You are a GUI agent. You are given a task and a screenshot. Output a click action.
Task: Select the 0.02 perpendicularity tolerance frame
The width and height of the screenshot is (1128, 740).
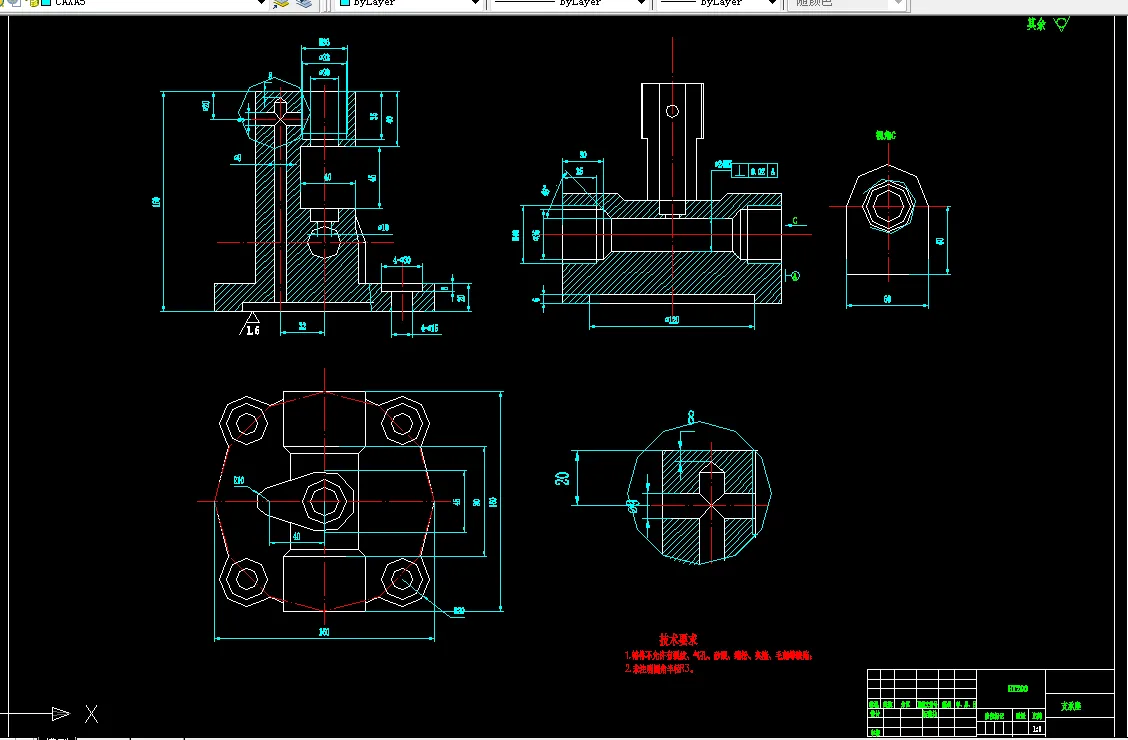[755, 171]
